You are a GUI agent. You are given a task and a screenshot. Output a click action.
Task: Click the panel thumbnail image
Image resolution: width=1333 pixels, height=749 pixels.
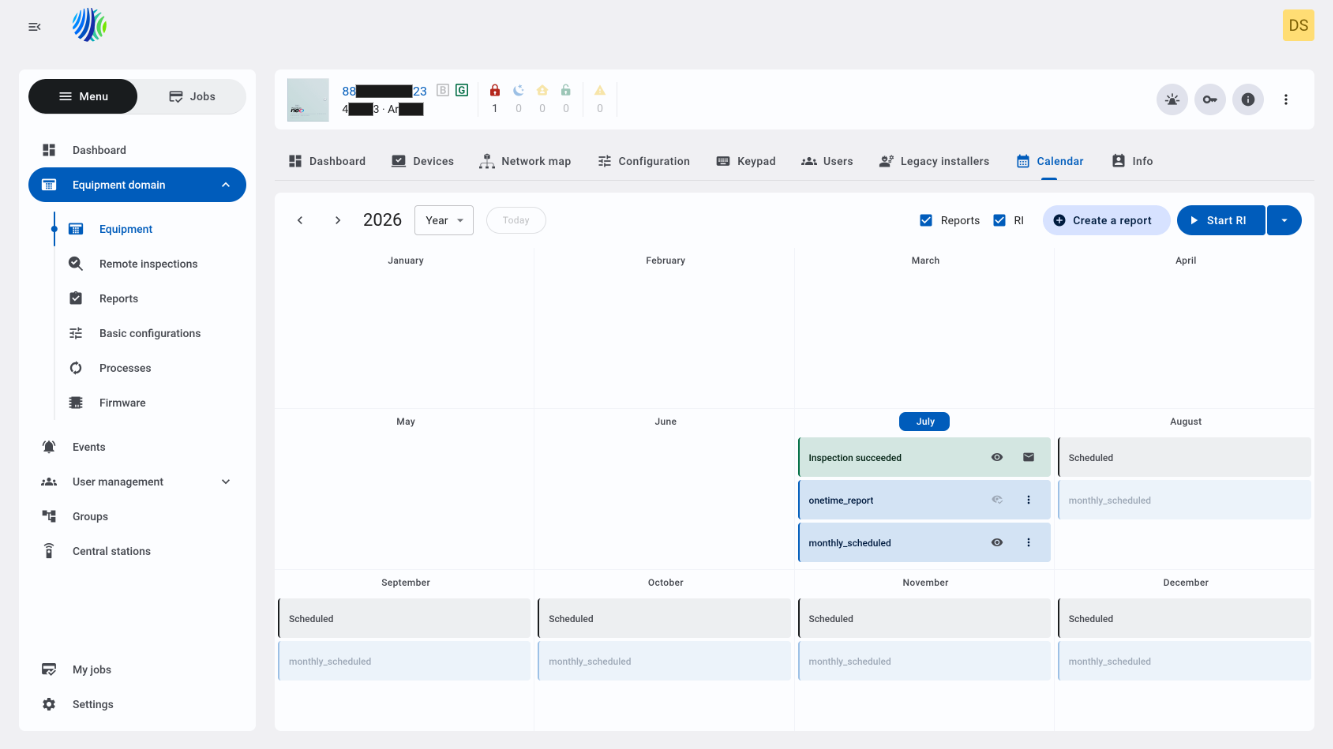[x=308, y=100]
